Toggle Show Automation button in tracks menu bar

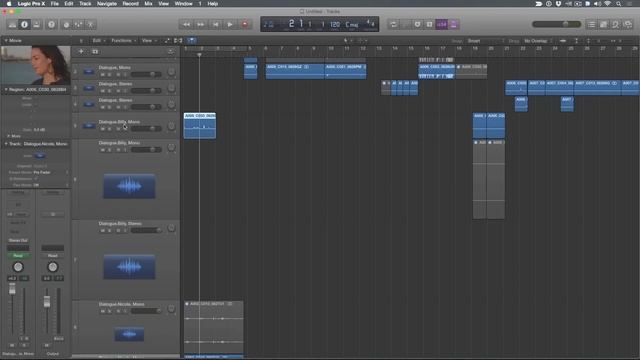167,40
